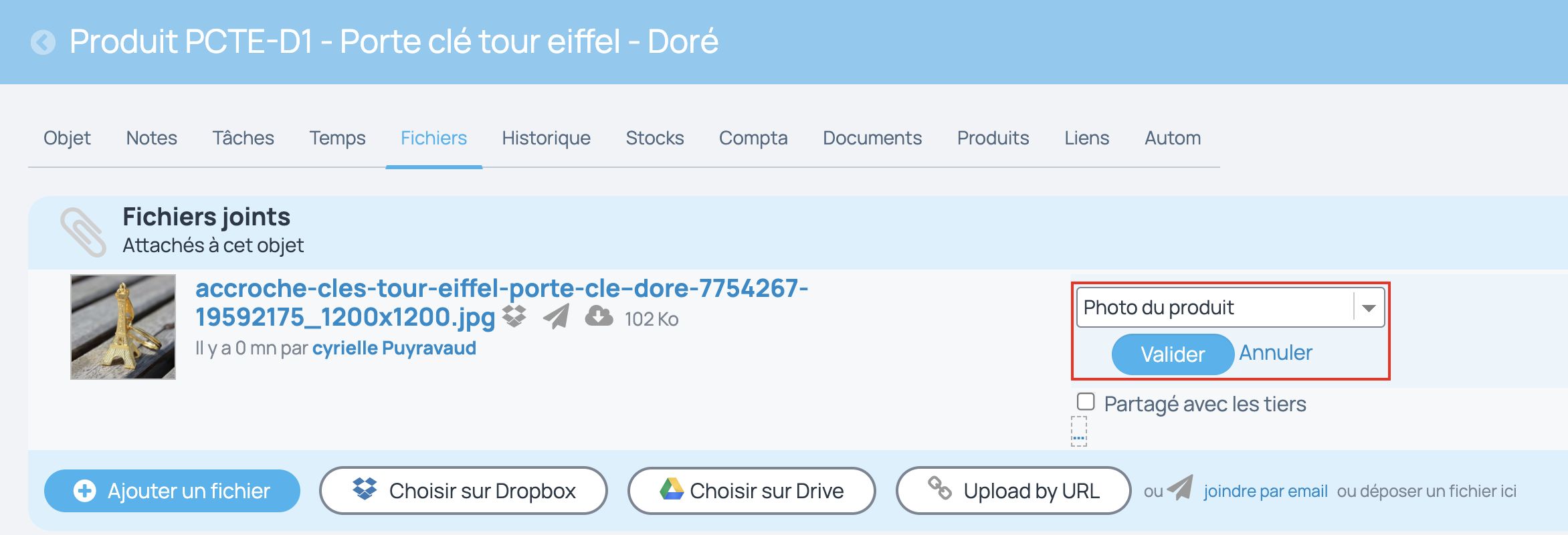This screenshot has width=1568, height=535.
Task: Click Choisir sur Drive button
Action: coord(752,491)
